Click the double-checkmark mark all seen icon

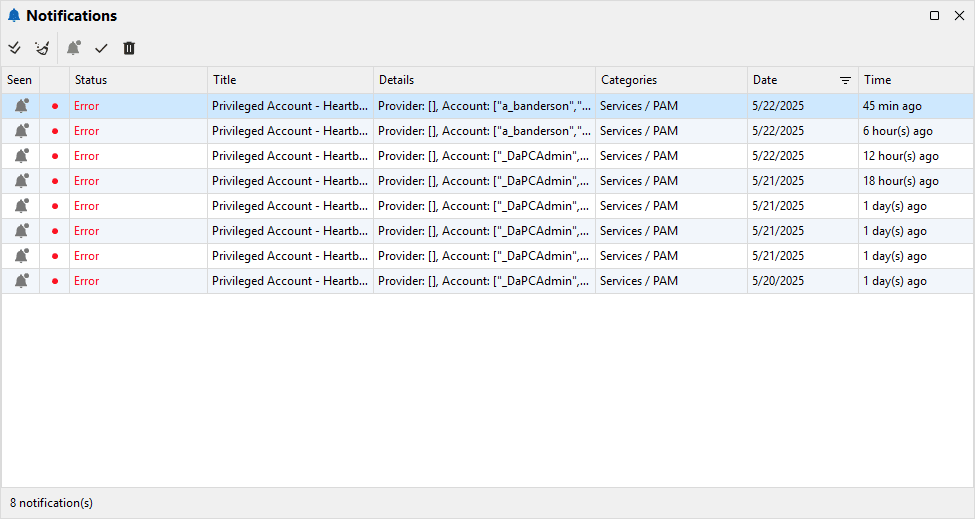(x=14, y=48)
